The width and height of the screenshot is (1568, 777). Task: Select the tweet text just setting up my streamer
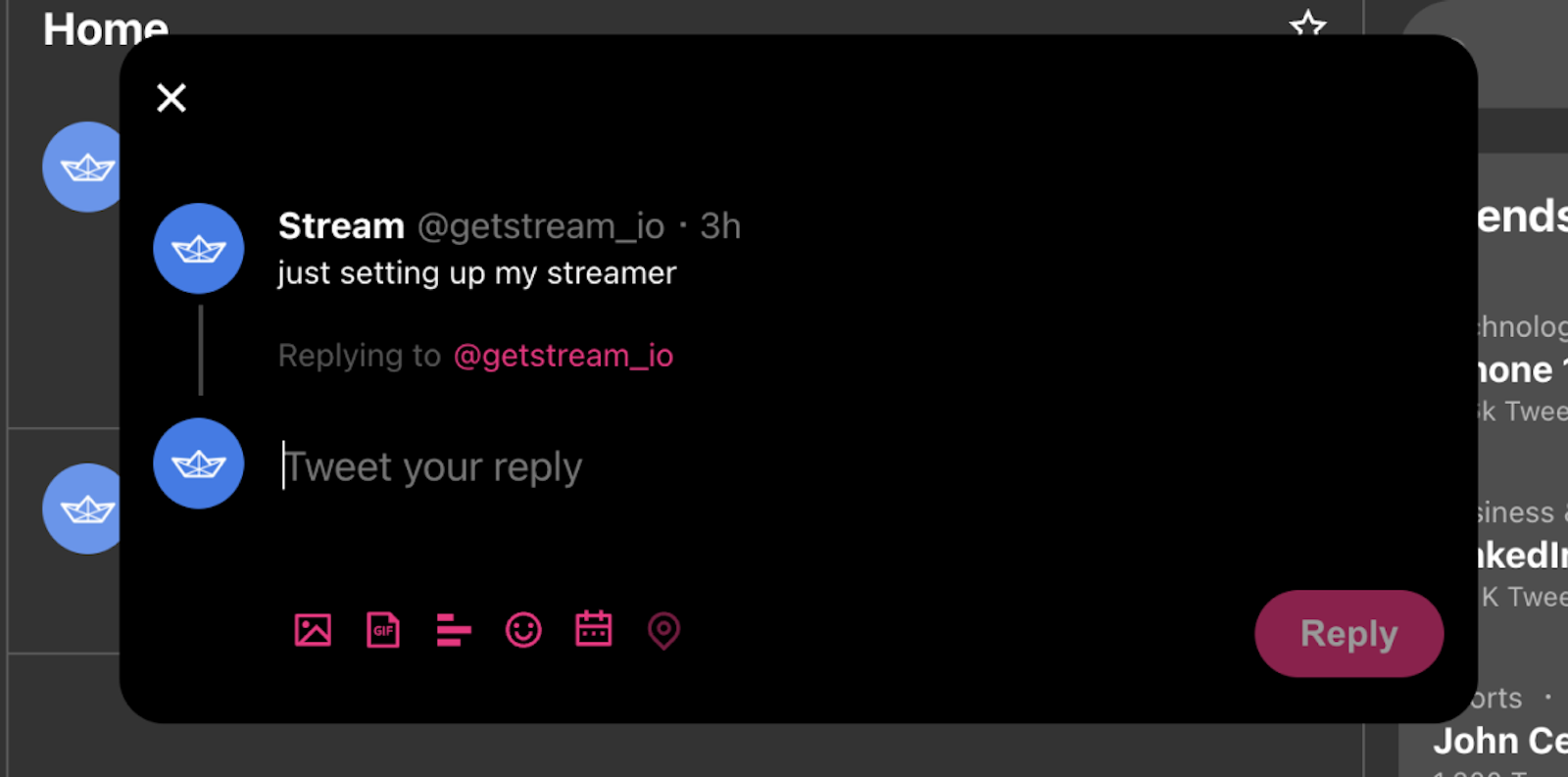click(475, 272)
